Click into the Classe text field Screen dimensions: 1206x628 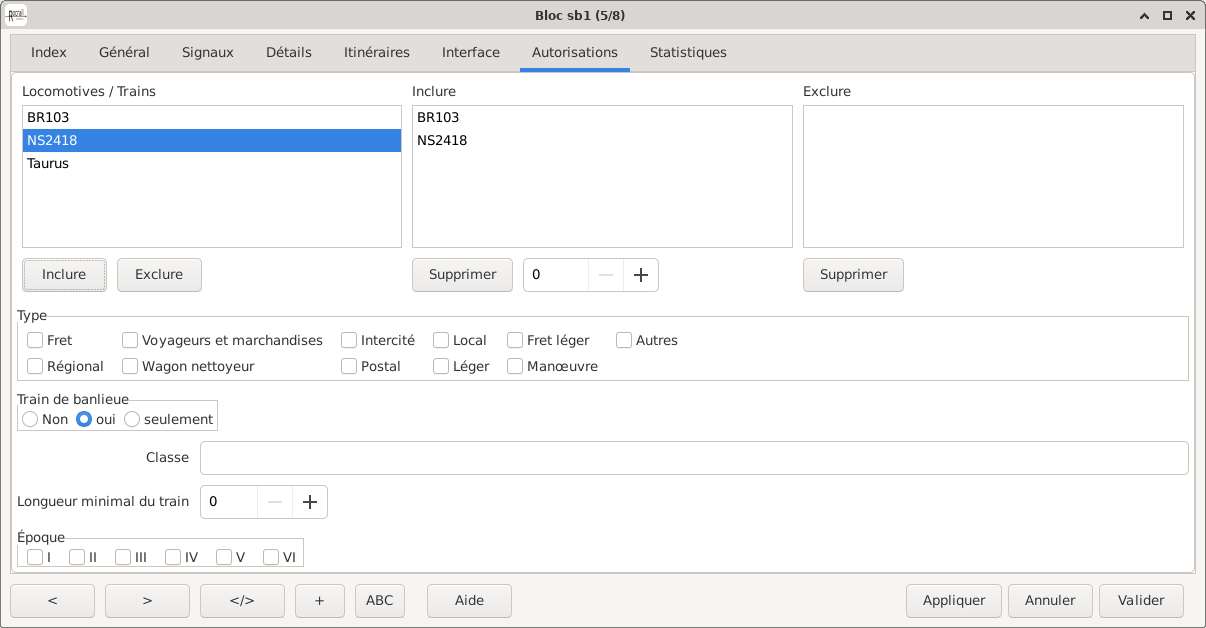click(x=694, y=458)
